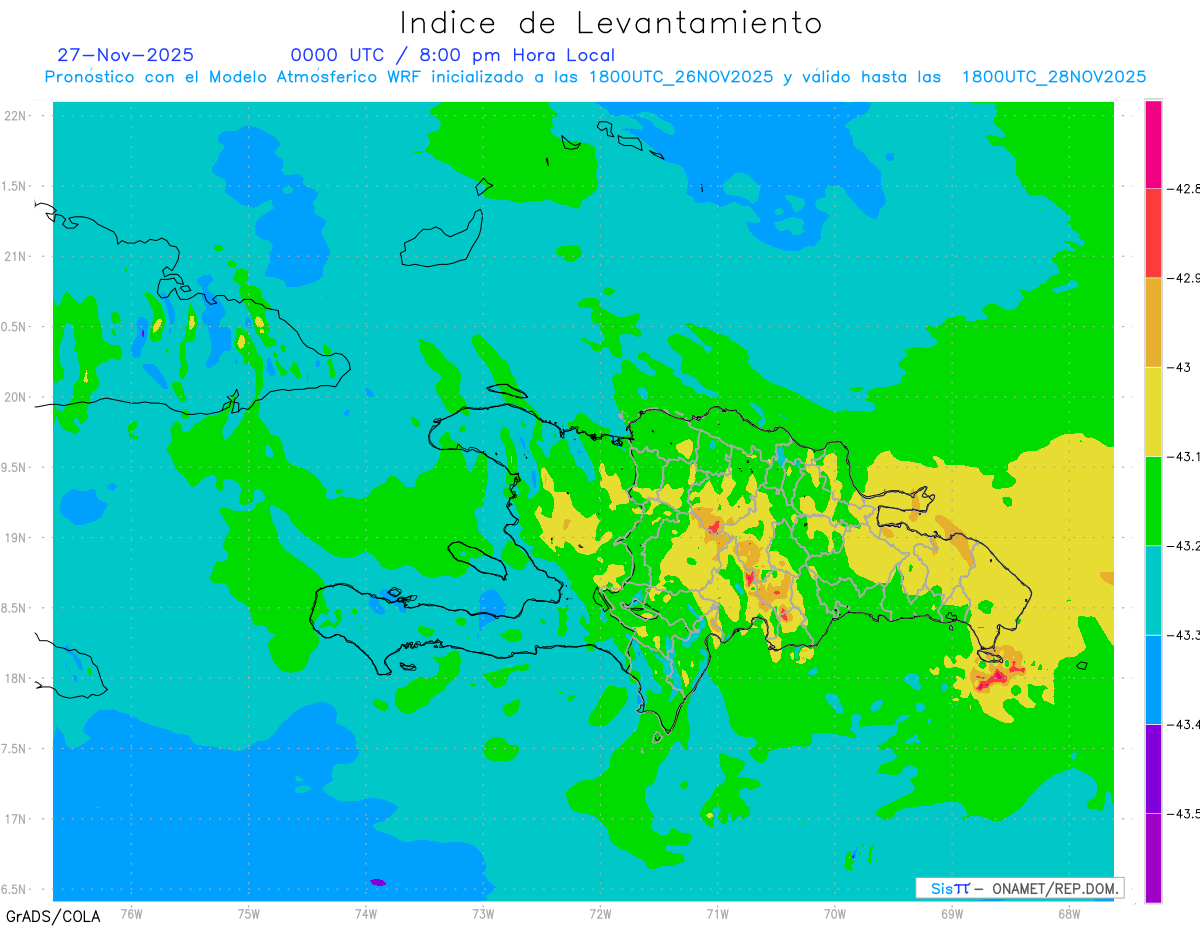Click the '72W' longitude label

[x=600, y=914]
